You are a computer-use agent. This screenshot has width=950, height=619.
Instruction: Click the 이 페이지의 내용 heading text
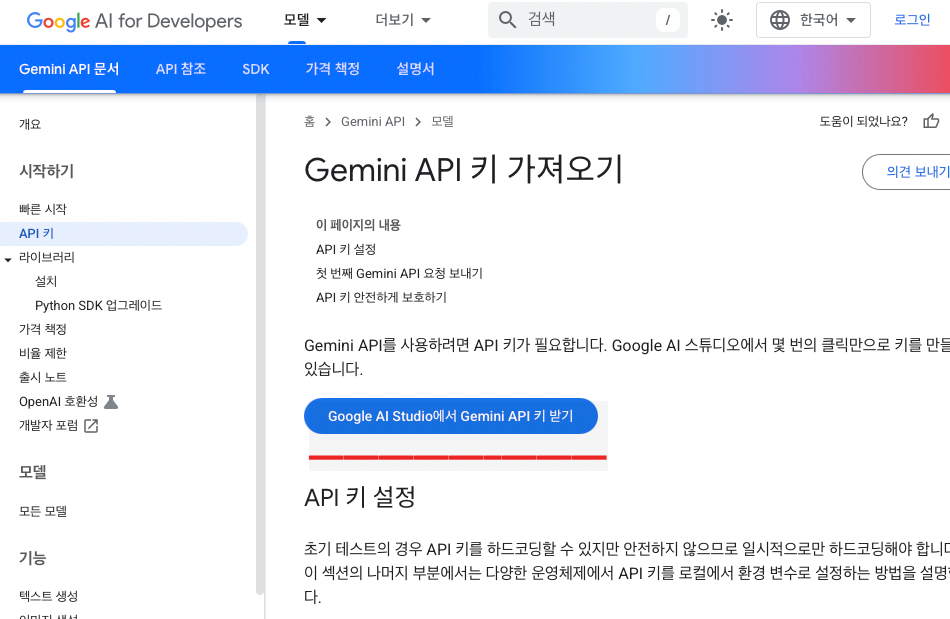(x=358, y=225)
